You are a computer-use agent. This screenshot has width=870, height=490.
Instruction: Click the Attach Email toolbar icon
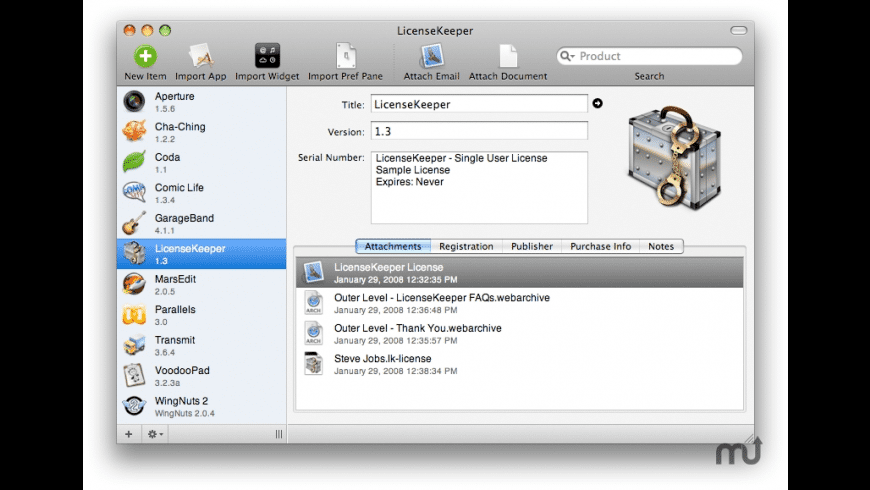[432, 56]
